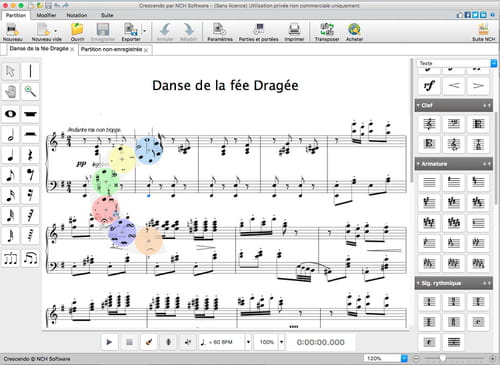Open the Danse de la fée Dragée tab
The image size is (500, 365).
pos(39,49)
